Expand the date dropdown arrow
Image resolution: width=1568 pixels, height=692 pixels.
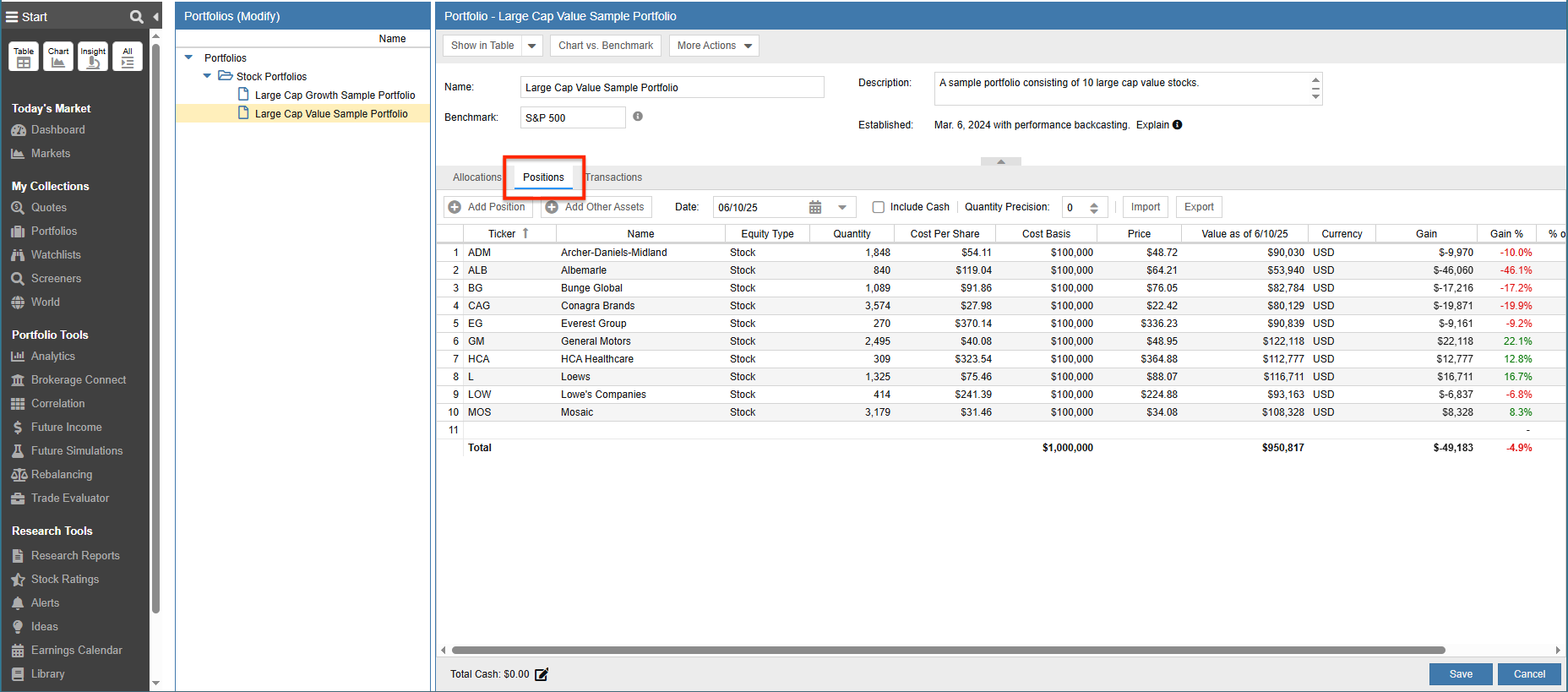pos(842,207)
